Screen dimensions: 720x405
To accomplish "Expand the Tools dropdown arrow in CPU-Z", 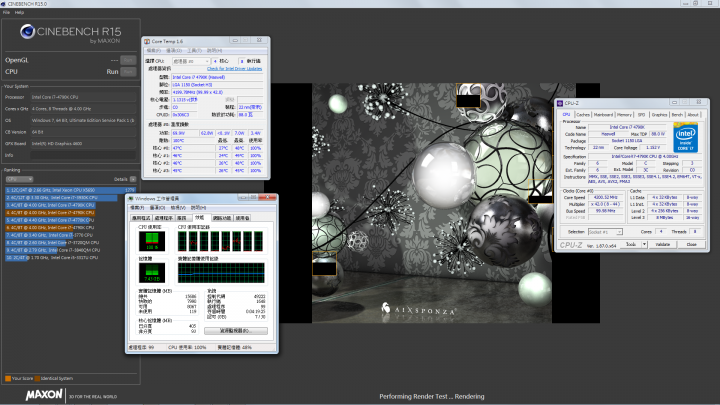I will [x=644, y=245].
